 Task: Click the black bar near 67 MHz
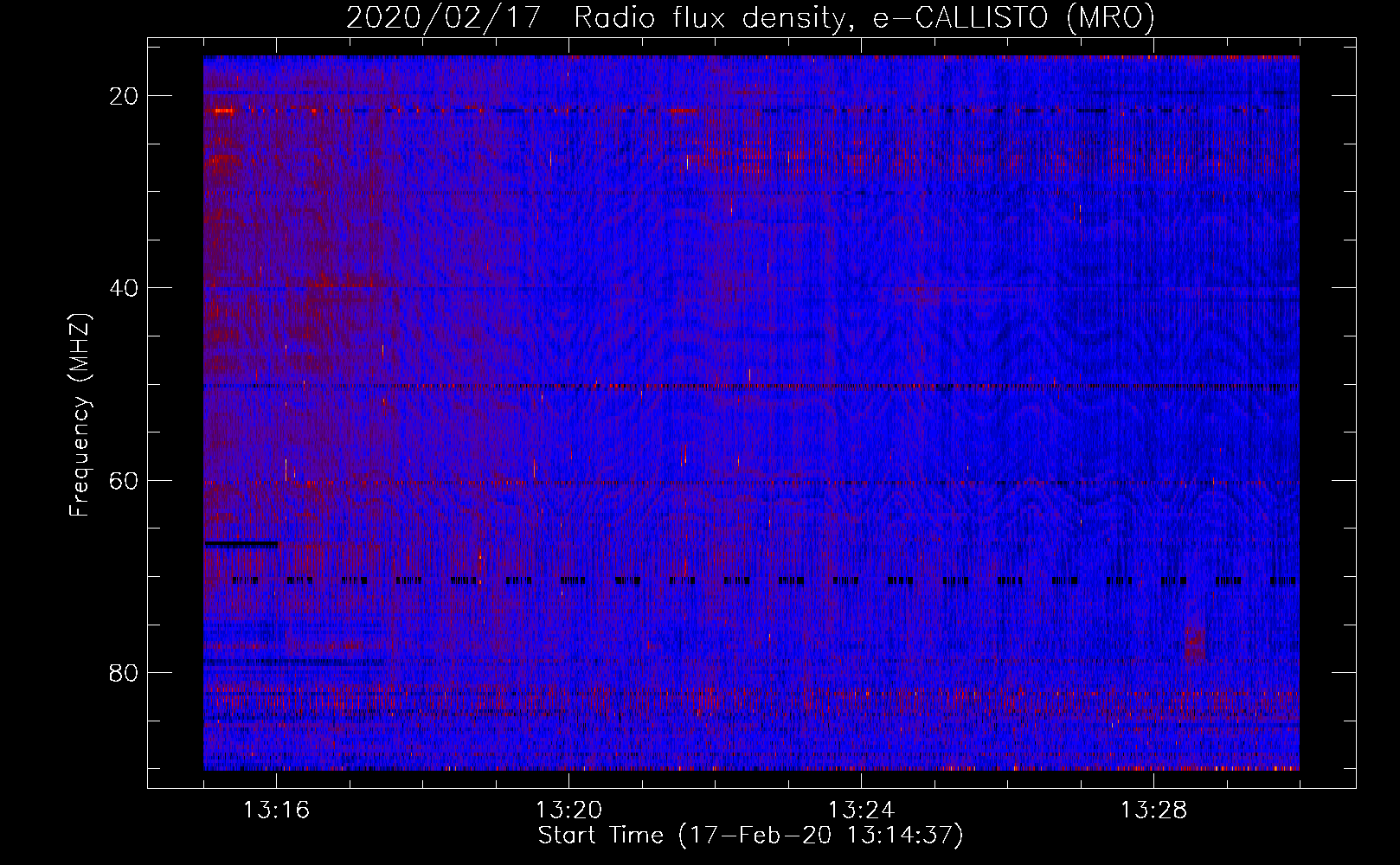pos(241,544)
